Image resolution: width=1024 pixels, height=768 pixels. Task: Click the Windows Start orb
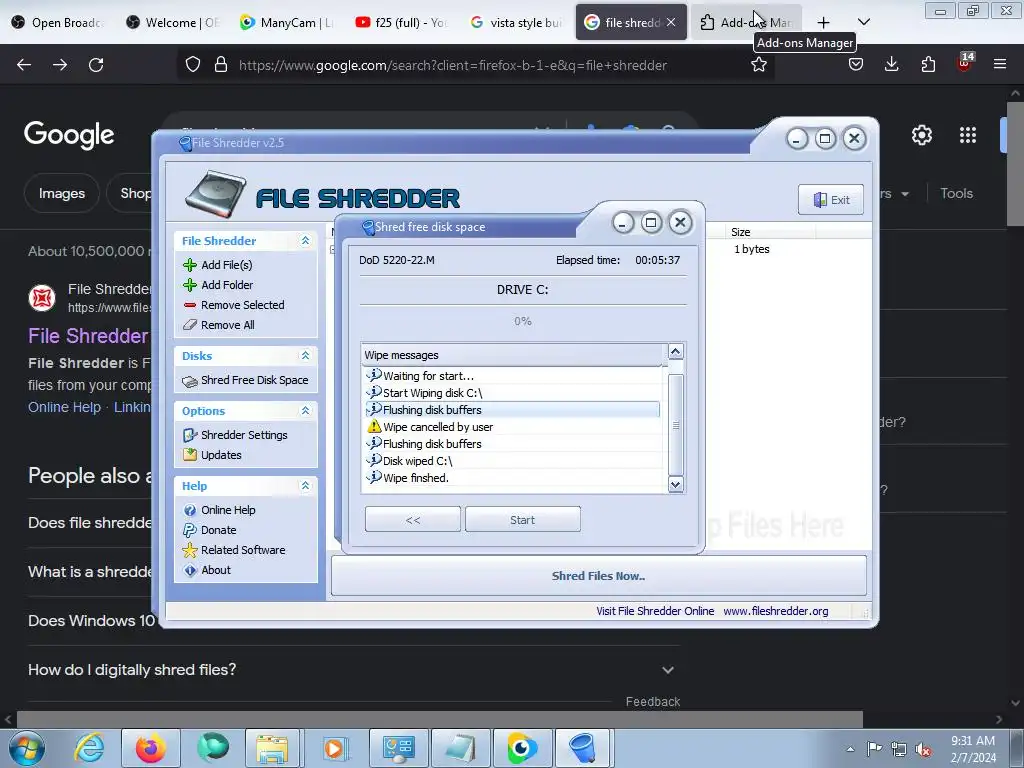tap(26, 748)
